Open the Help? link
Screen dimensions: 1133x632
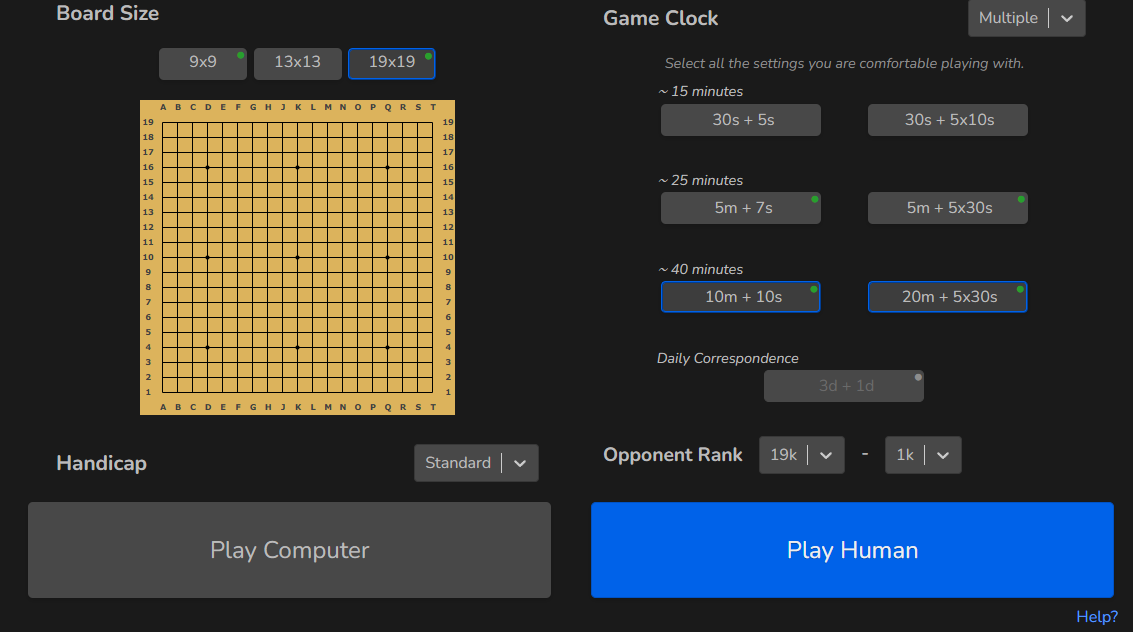(x=1097, y=617)
